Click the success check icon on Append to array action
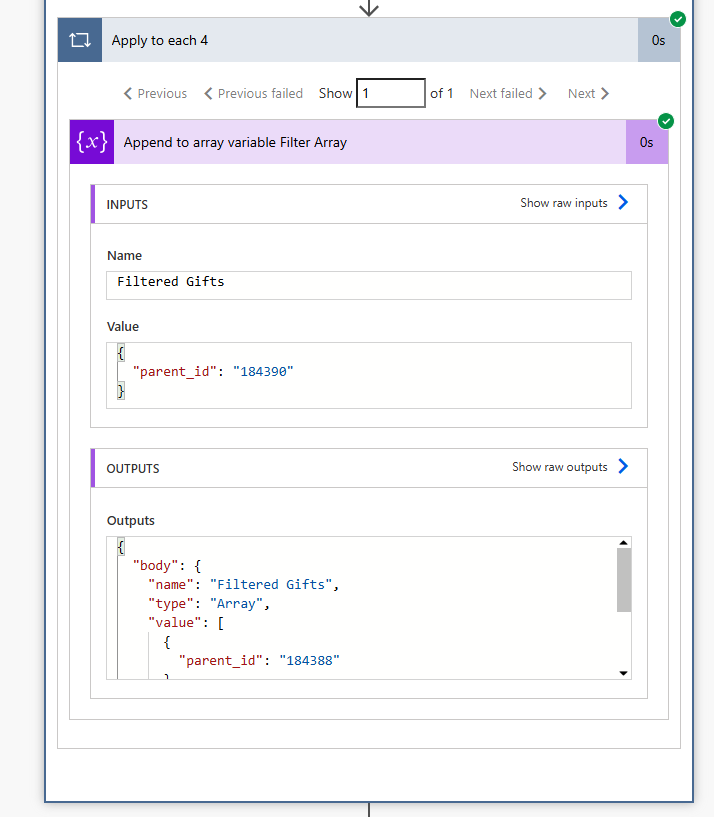The image size is (714, 817). 666,121
